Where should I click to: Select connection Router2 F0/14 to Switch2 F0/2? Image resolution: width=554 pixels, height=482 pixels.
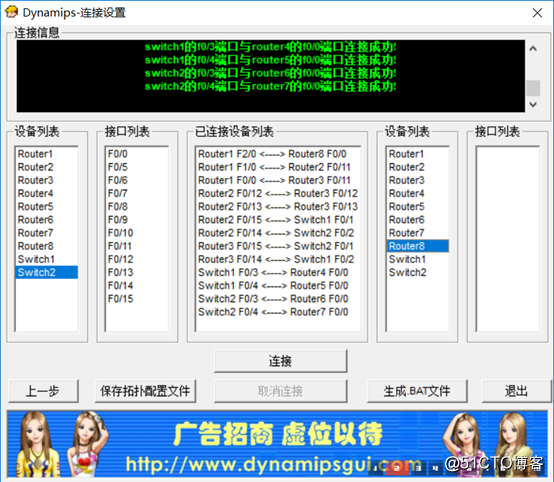tap(278, 233)
